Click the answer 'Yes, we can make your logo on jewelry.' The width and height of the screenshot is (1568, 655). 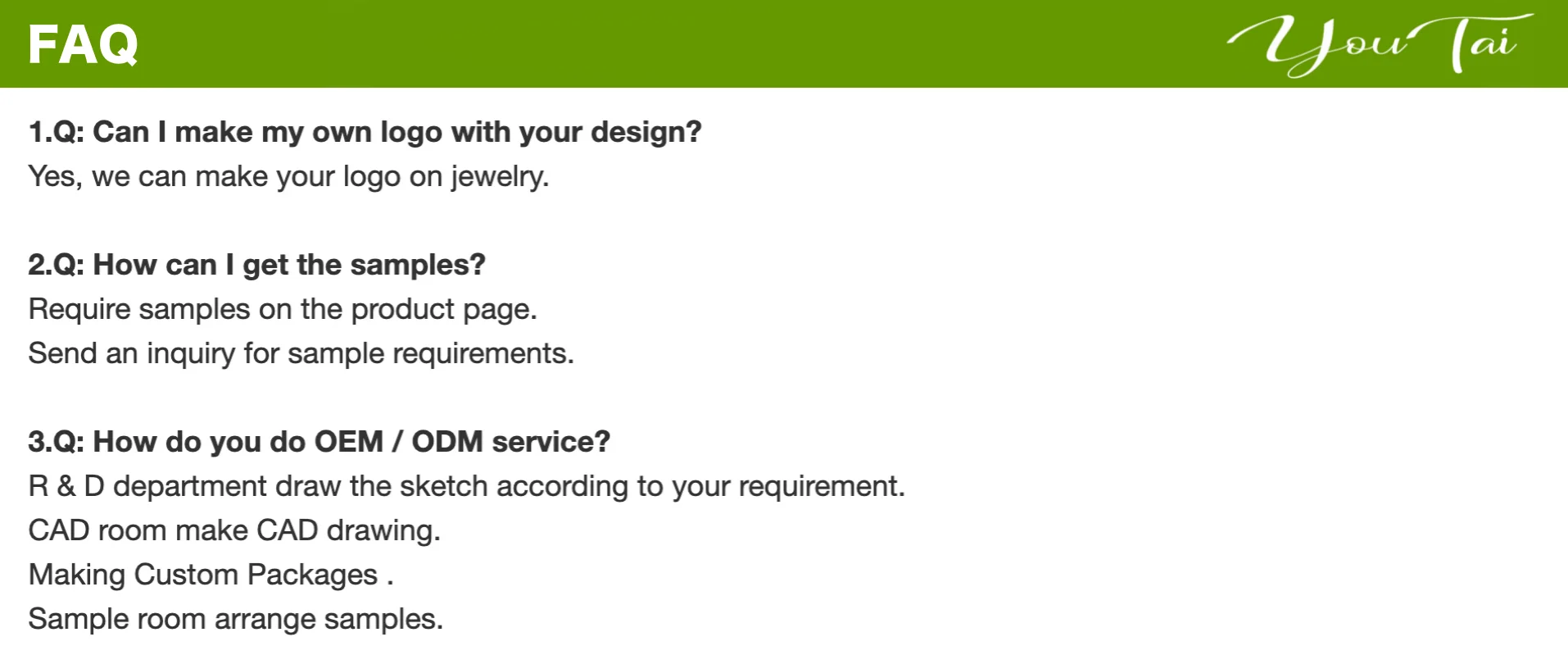[x=288, y=177]
